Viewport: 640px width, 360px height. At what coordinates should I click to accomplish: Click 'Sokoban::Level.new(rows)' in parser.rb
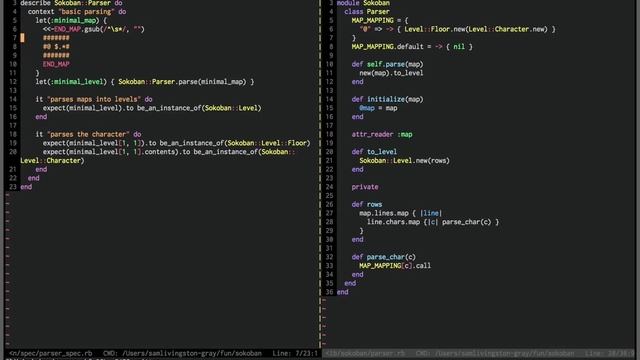[x=404, y=160]
